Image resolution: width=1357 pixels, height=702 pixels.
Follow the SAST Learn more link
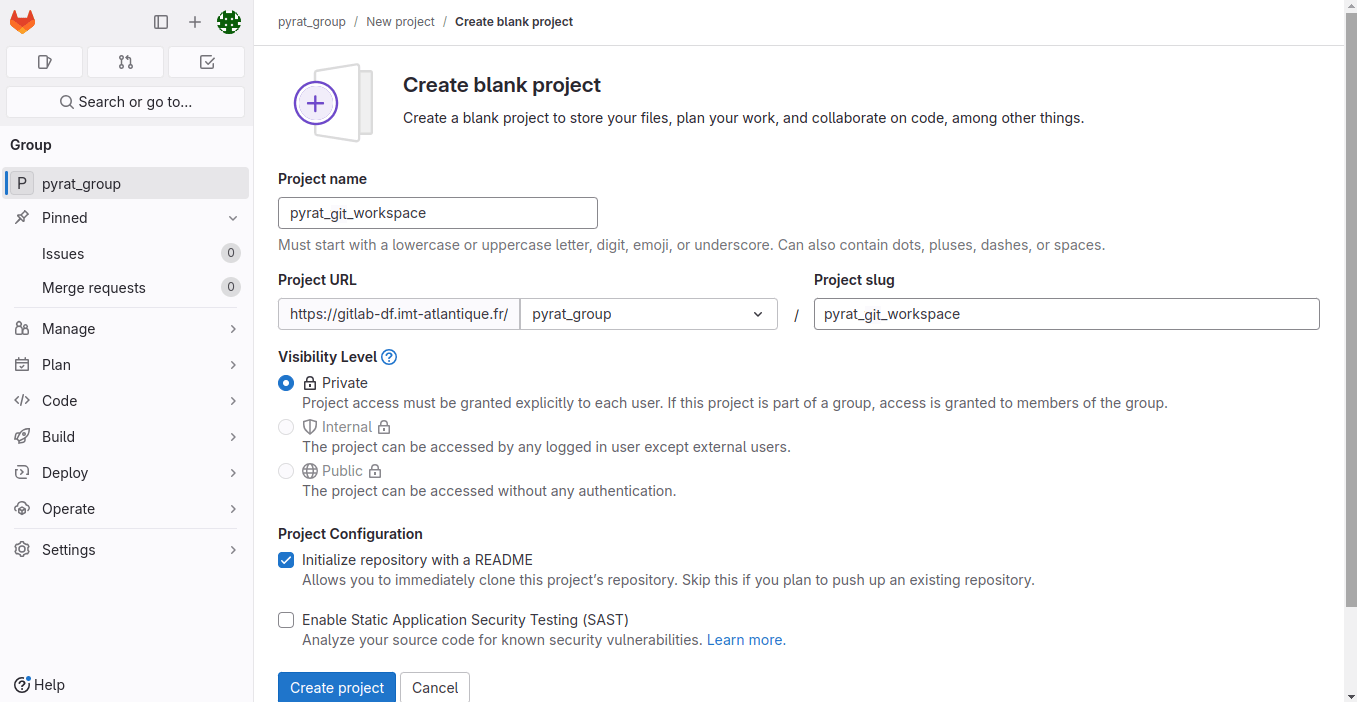tap(746, 640)
